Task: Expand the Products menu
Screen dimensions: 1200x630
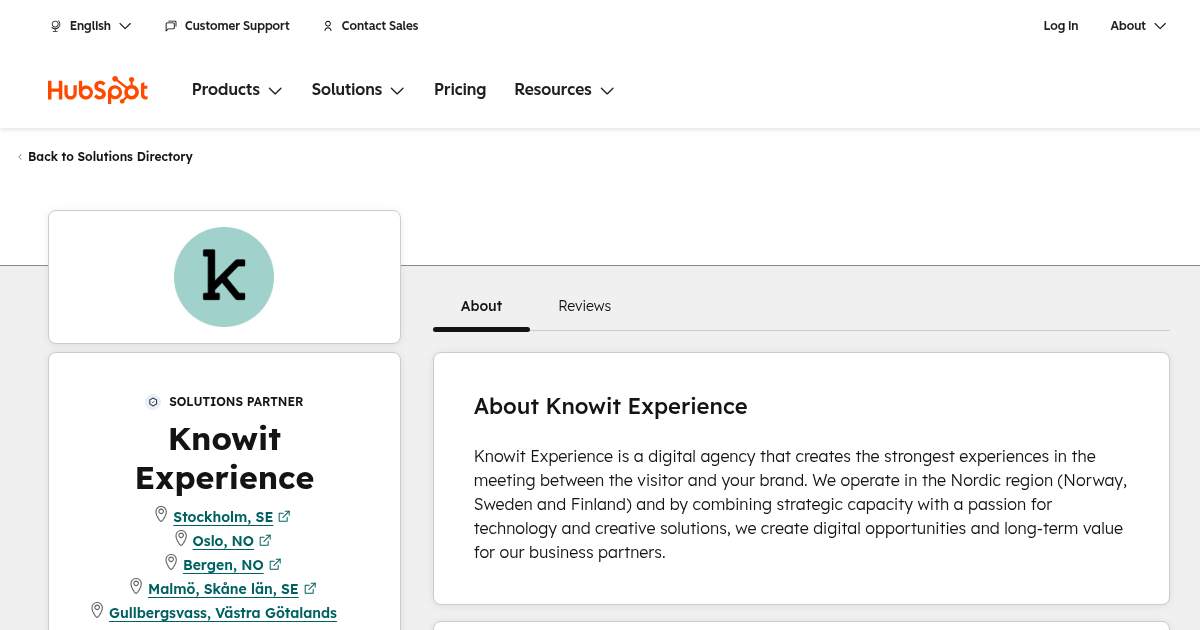Action: [x=237, y=90]
